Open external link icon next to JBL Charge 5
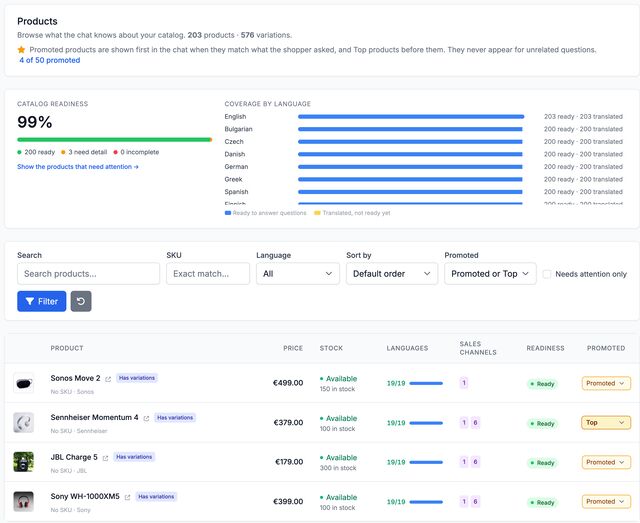 pos(105,458)
